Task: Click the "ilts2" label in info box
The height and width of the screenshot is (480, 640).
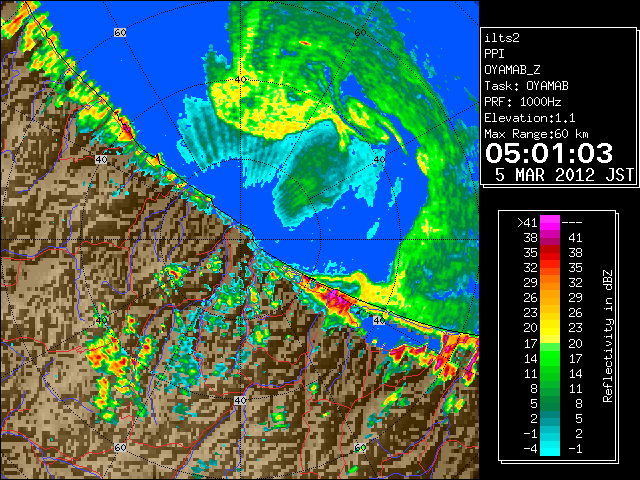Action: click(x=502, y=38)
